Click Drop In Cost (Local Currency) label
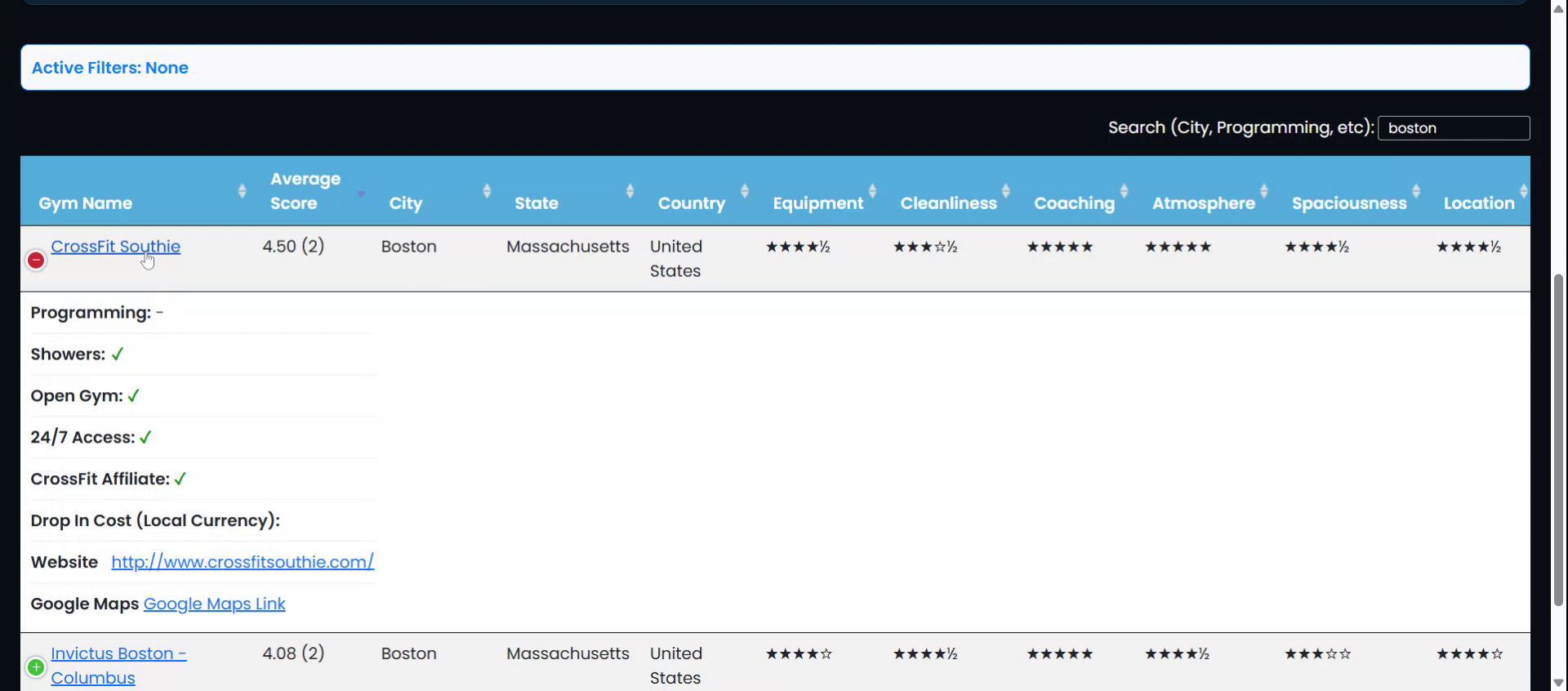1568x691 pixels. [155, 521]
